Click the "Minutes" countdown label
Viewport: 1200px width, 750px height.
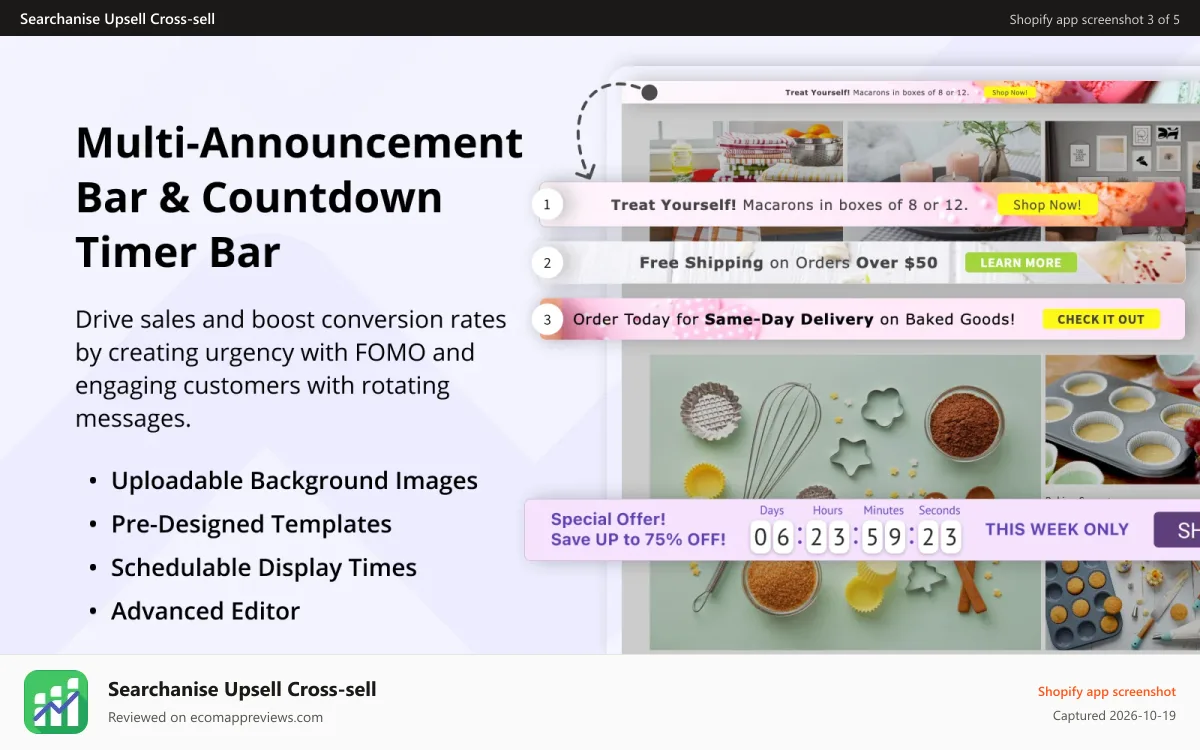[884, 510]
